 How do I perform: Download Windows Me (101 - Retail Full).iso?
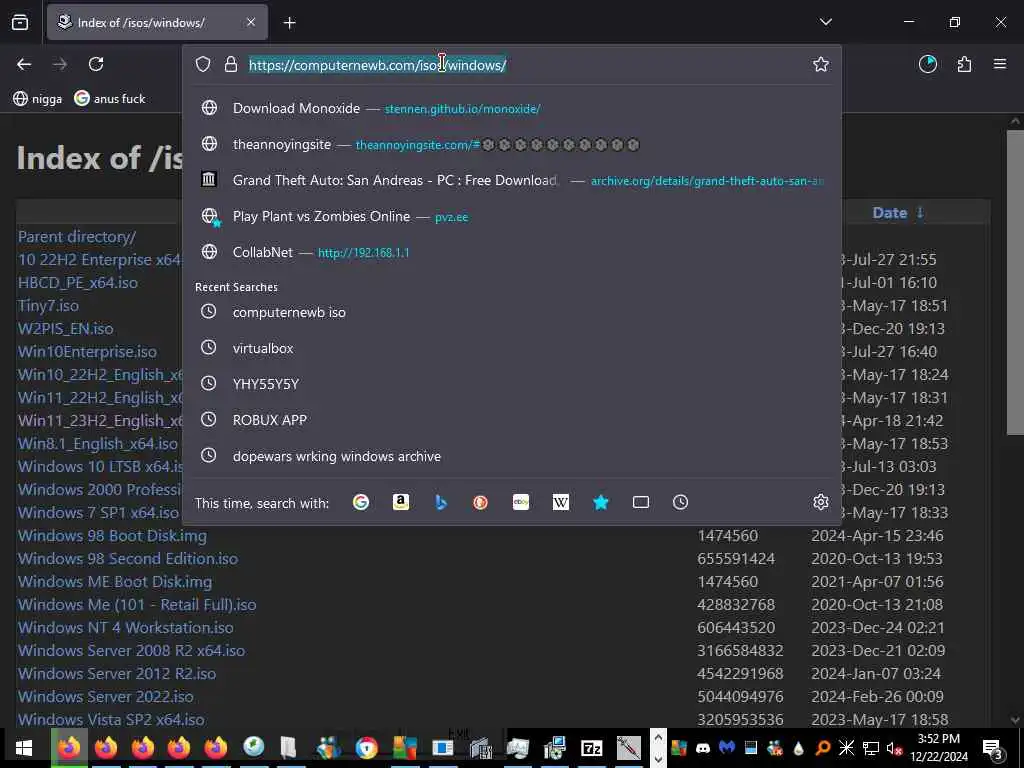pos(137,605)
